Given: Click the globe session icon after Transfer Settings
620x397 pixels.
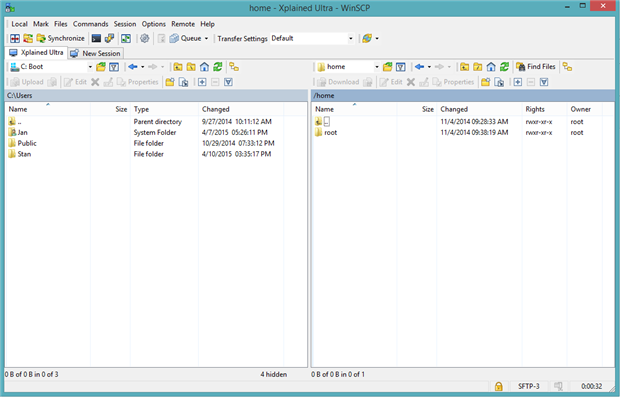Looking at the screenshot, I should 367,38.
